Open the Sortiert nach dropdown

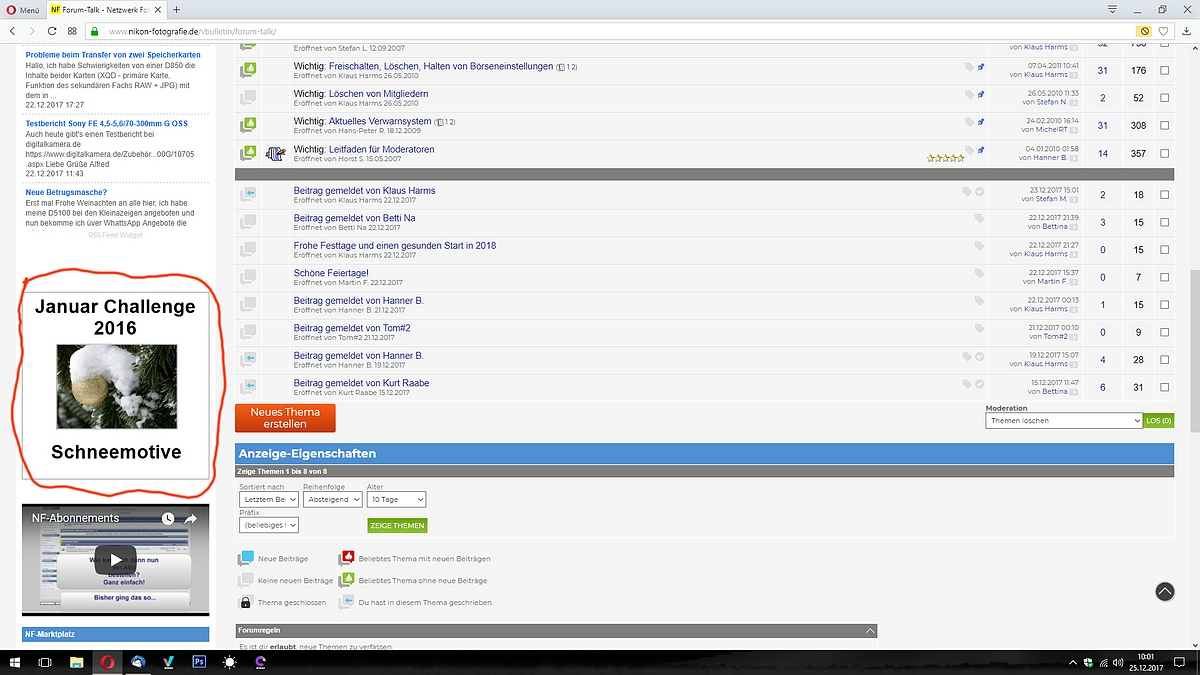(x=269, y=499)
